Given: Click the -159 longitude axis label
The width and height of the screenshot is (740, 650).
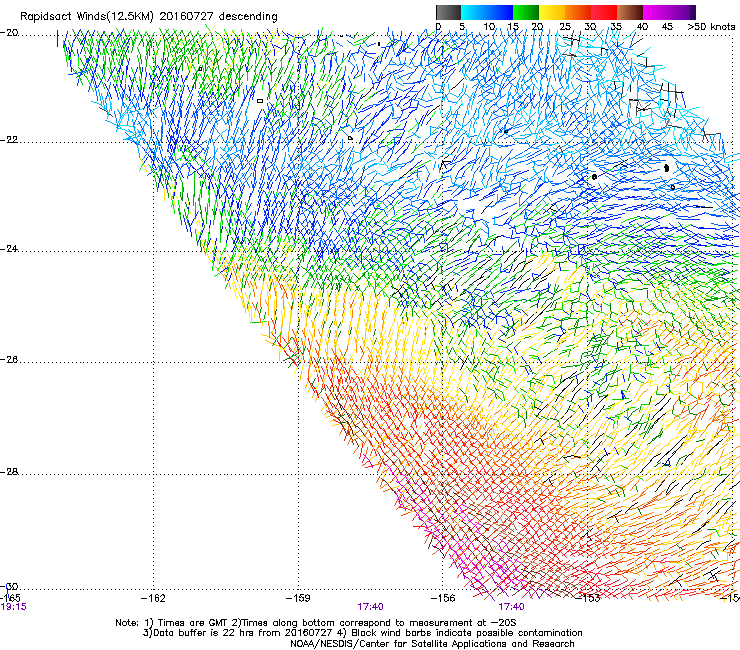Looking at the screenshot, I should [x=298, y=598].
